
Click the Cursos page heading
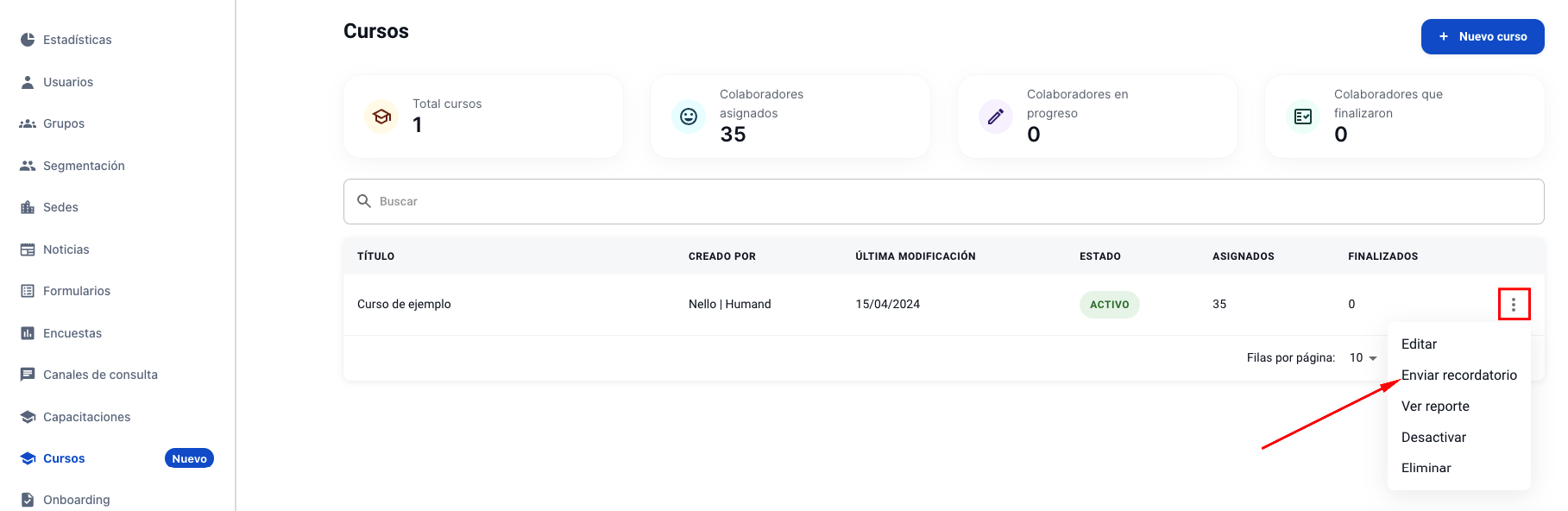click(x=376, y=31)
